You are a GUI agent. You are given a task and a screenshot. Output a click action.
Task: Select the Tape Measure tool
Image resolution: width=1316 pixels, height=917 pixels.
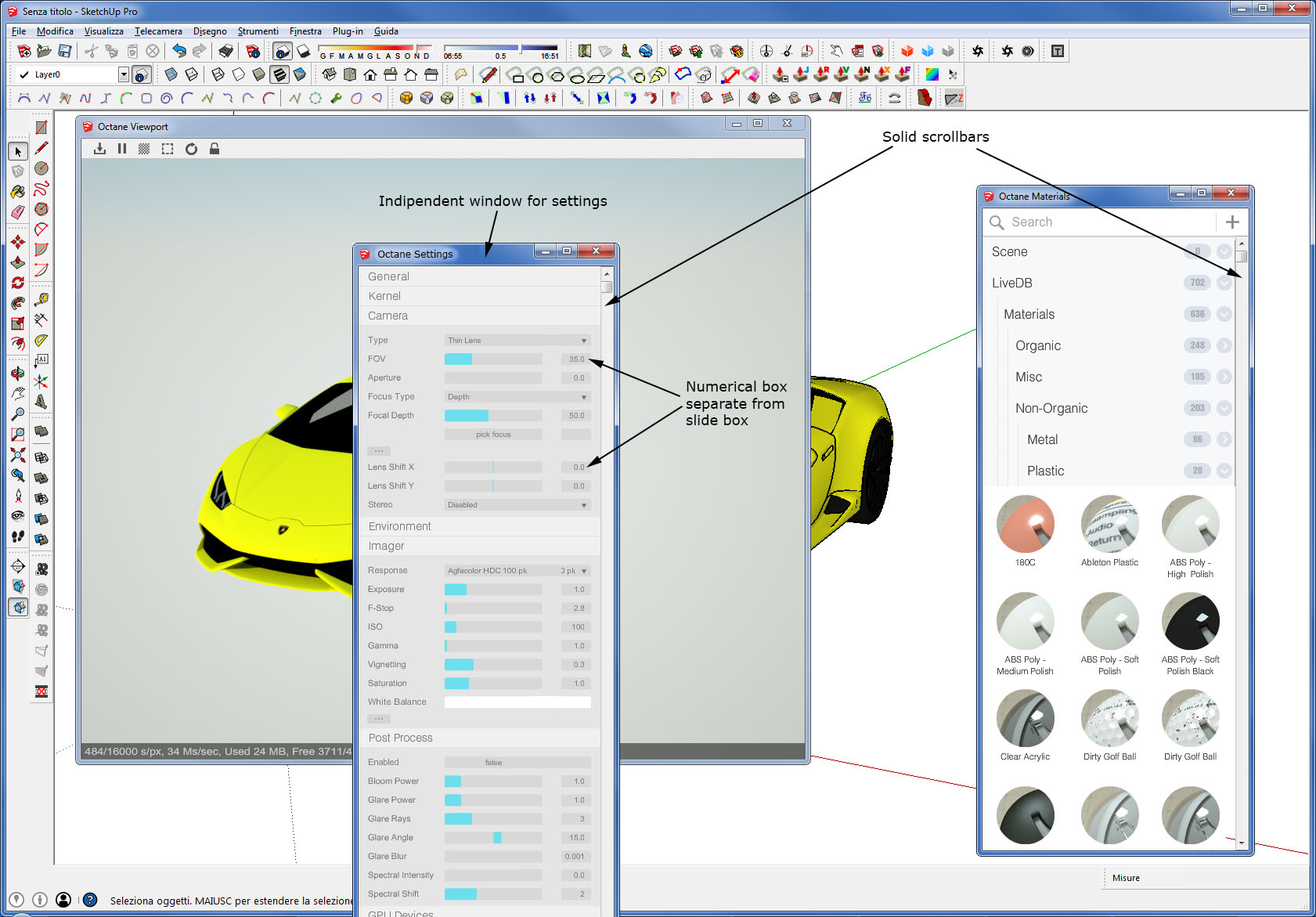[x=41, y=300]
